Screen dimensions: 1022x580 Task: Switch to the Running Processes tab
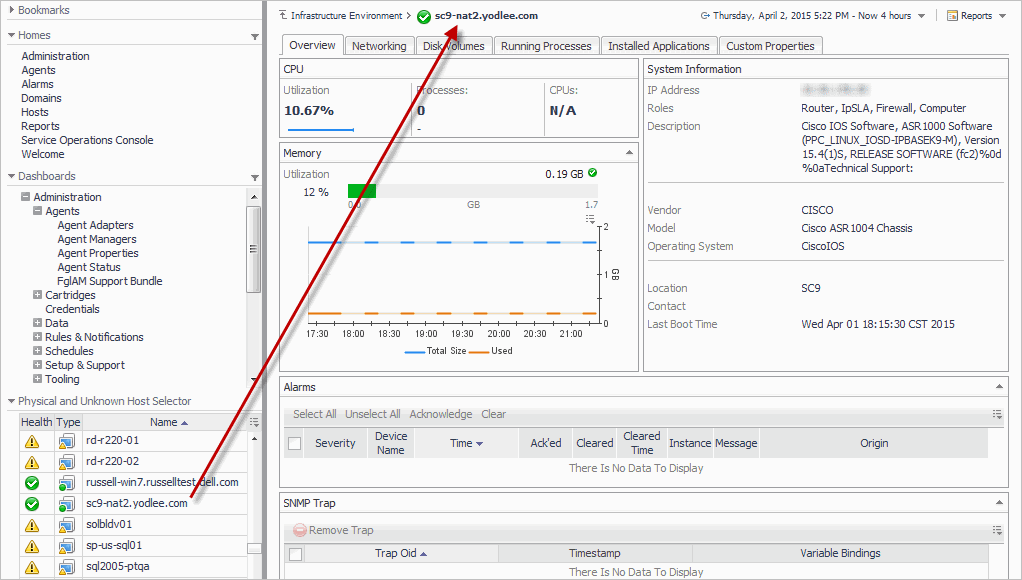(x=546, y=46)
